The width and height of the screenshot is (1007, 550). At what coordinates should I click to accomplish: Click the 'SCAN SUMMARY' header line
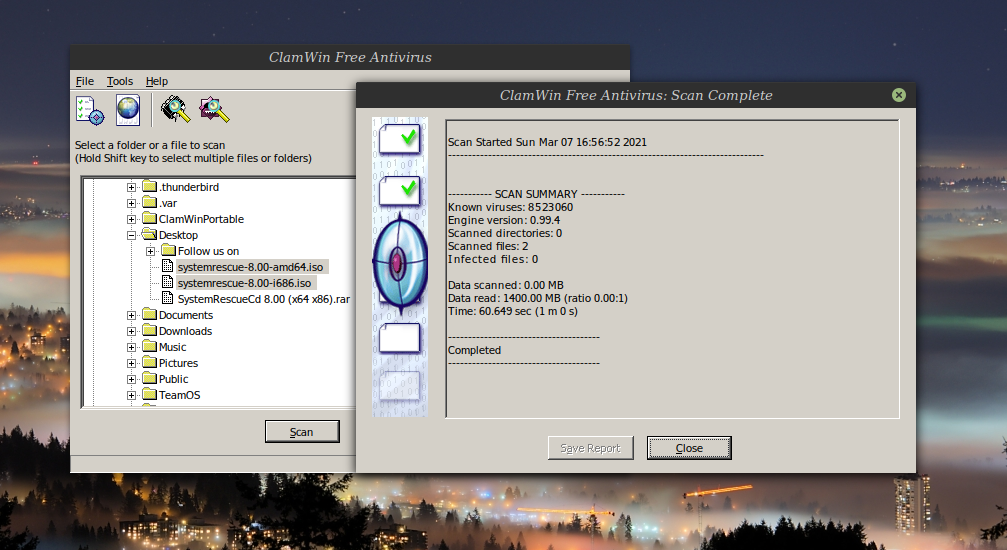click(536, 194)
